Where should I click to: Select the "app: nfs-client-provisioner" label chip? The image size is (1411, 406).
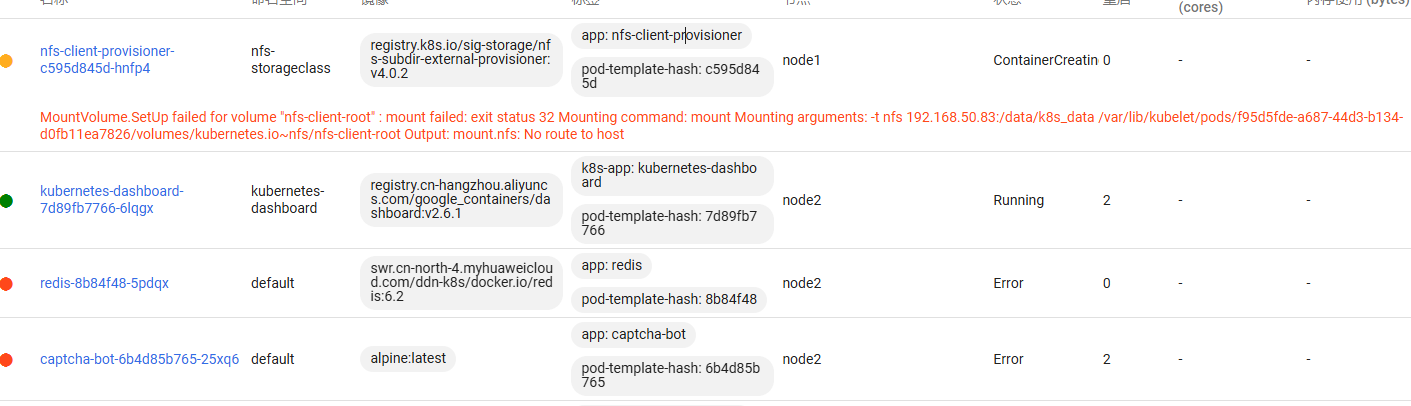(661, 36)
